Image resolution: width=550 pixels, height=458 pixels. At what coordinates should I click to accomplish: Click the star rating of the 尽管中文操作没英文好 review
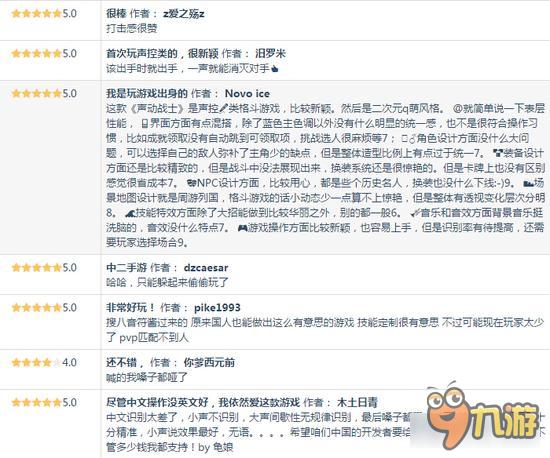[x=36, y=403]
